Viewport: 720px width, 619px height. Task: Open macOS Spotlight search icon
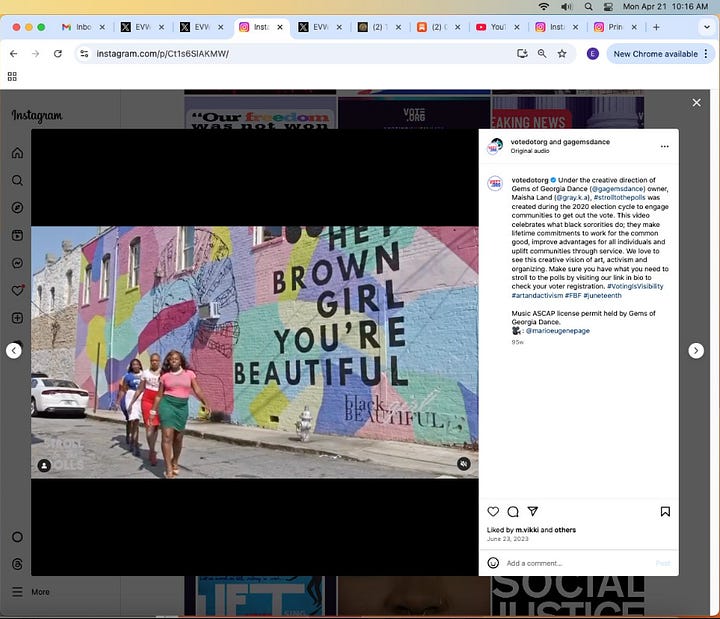(588, 6)
